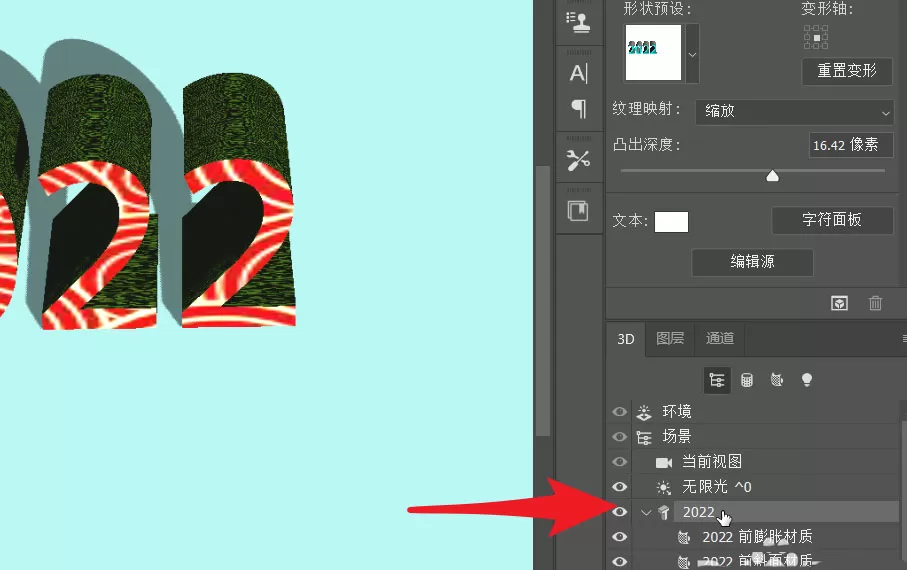Select the 2022 mesh row

coord(766,512)
